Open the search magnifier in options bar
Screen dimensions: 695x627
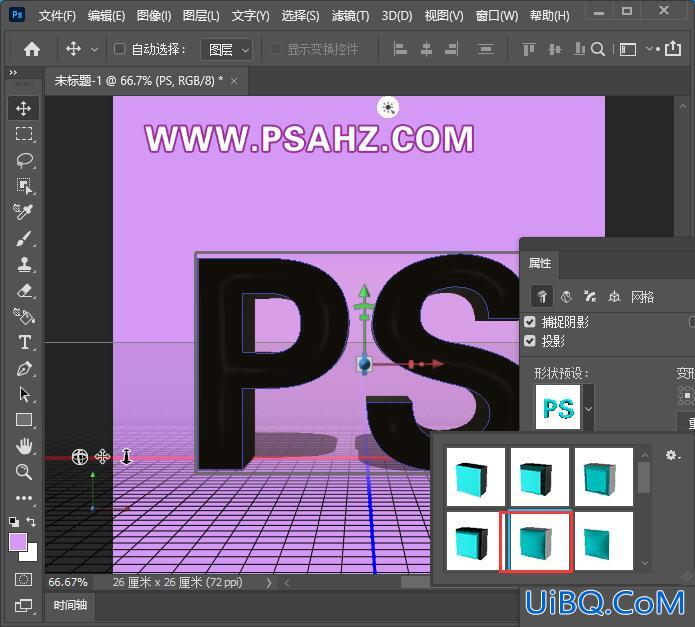pyautogui.click(x=598, y=49)
